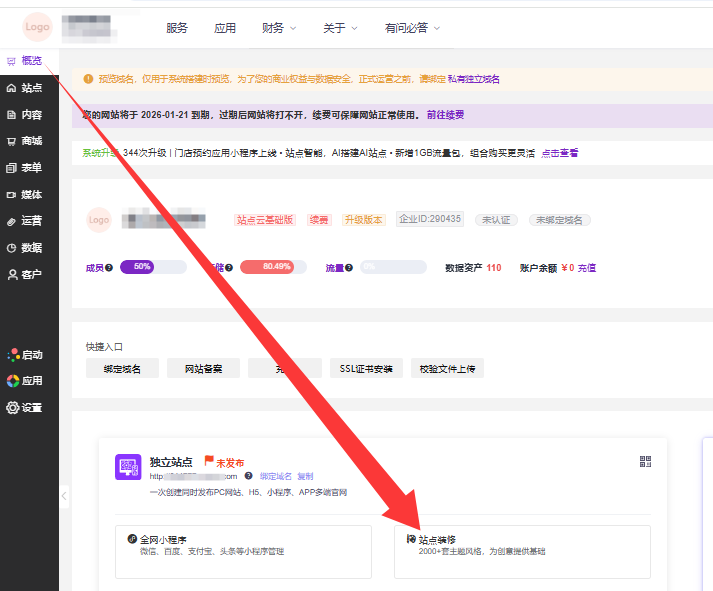This screenshot has width=713, height=591.
Task: Open 数据 data section in sidebar
Action: point(25,247)
